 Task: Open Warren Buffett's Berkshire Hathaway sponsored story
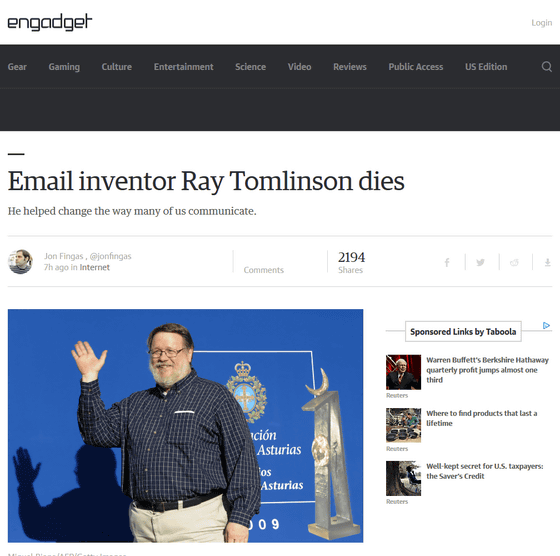click(x=487, y=370)
